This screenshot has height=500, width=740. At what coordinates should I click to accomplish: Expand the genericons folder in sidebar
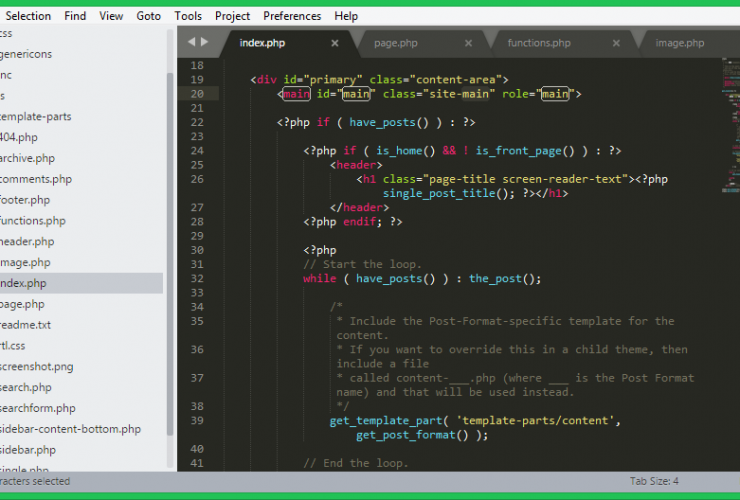(28, 53)
